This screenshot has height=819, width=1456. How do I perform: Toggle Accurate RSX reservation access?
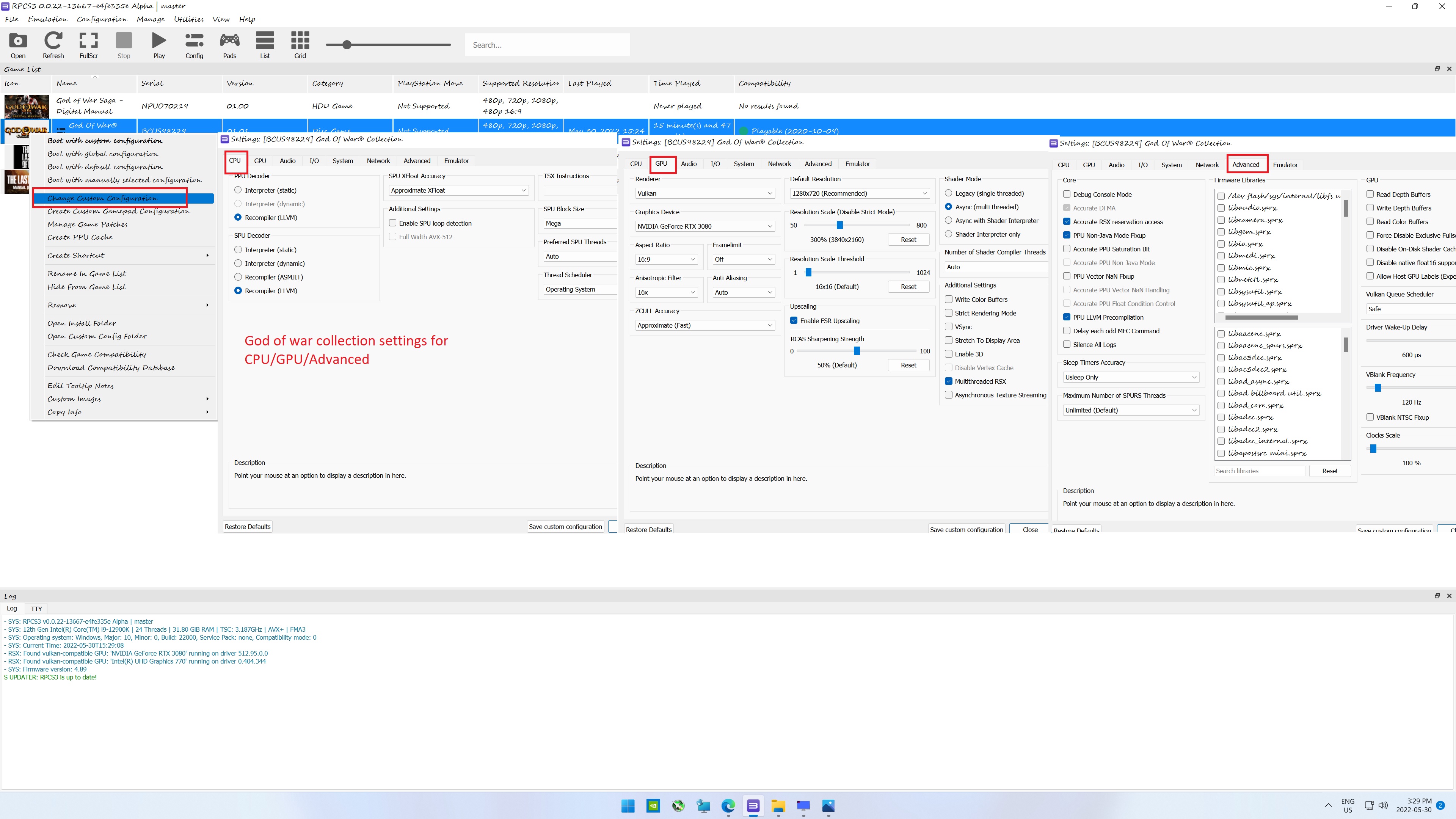click(x=1067, y=221)
